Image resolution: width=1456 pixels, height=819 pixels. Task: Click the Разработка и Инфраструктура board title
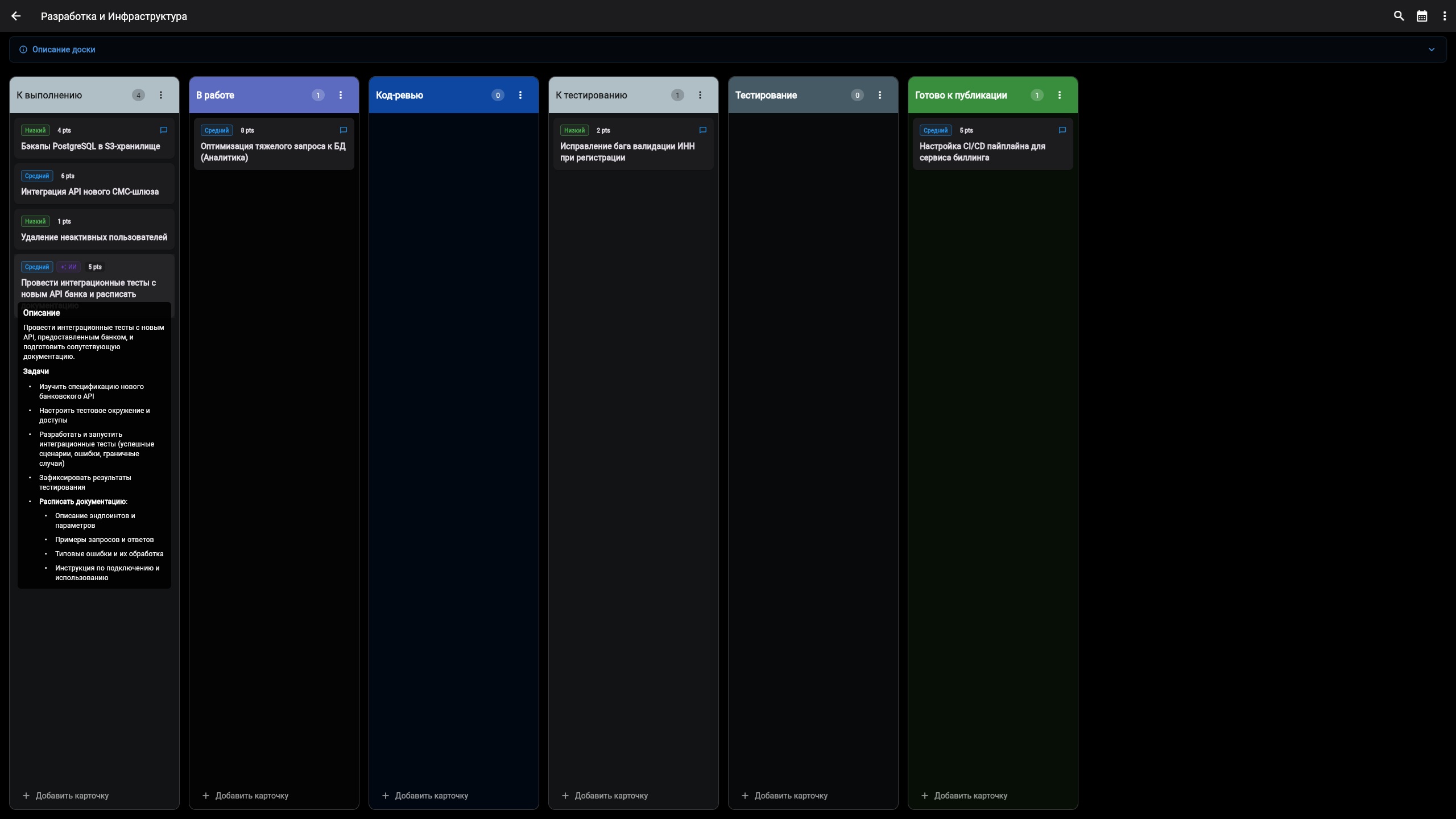[114, 16]
